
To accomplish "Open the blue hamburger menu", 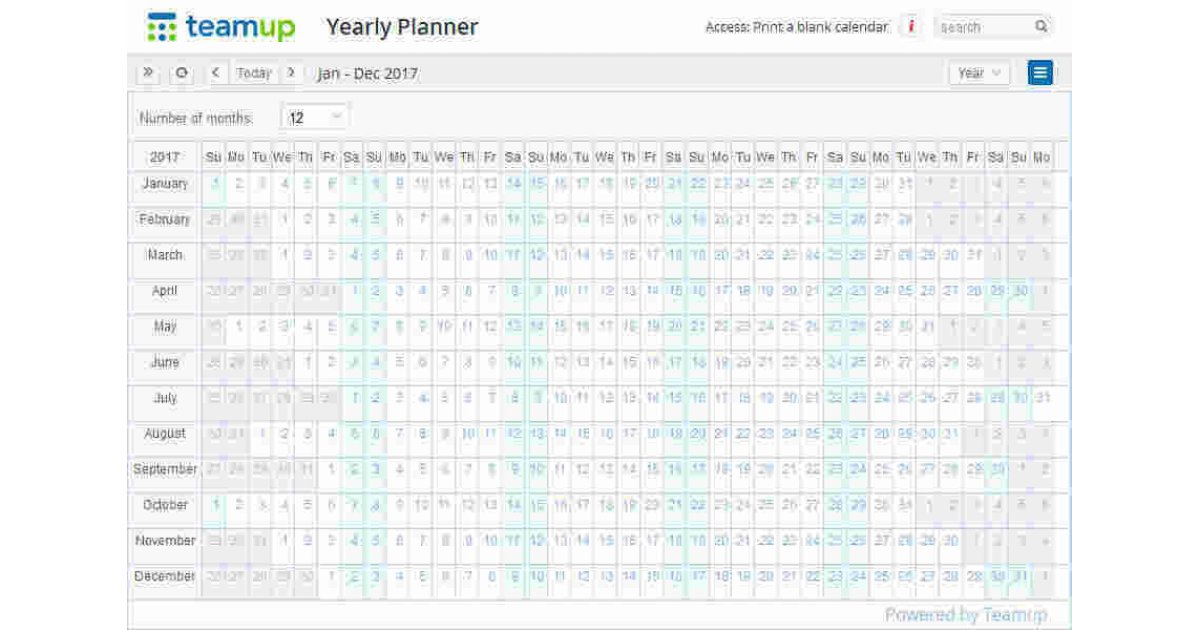I will [1040, 73].
